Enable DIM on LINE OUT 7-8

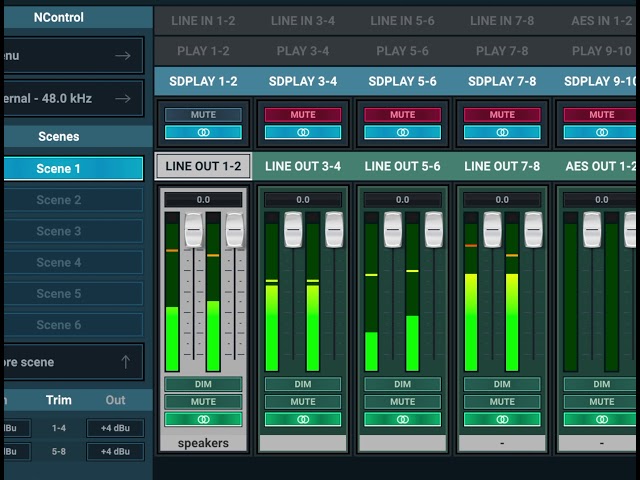click(x=502, y=384)
